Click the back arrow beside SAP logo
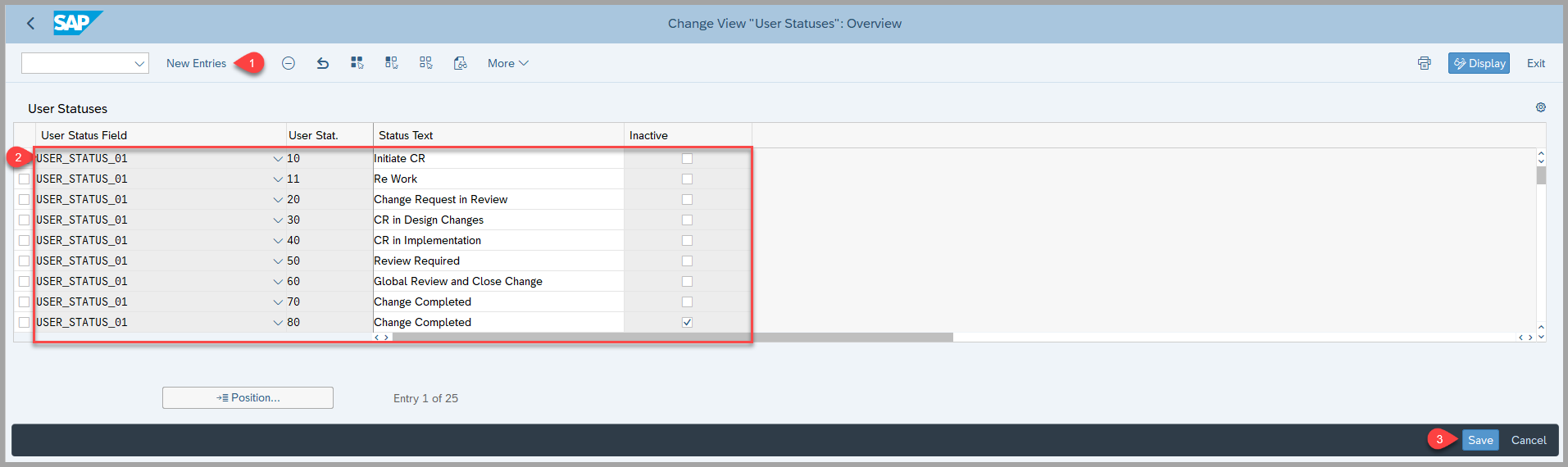 click(30, 24)
